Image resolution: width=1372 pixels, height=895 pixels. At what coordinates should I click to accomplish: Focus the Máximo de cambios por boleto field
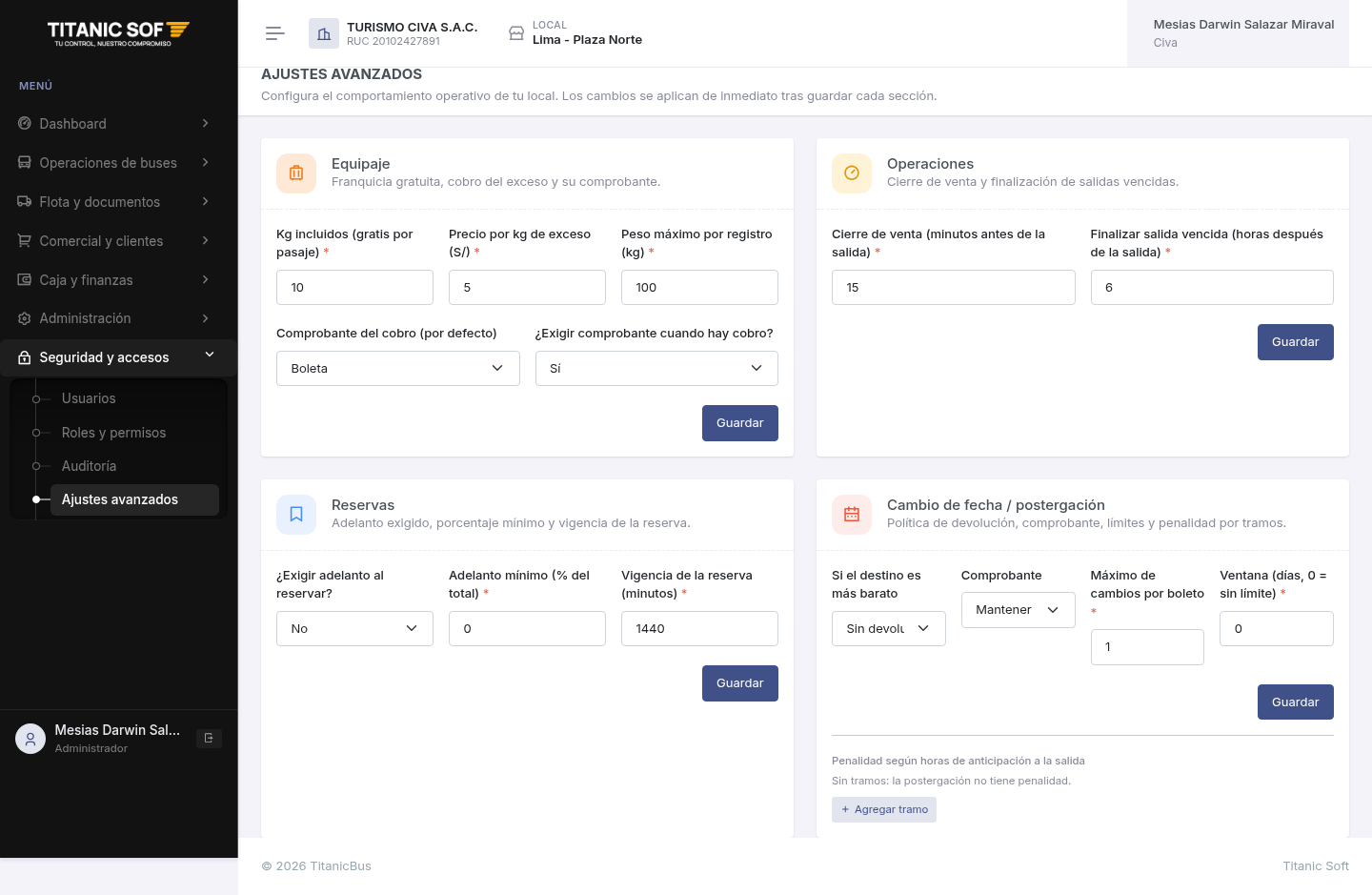tap(1147, 647)
